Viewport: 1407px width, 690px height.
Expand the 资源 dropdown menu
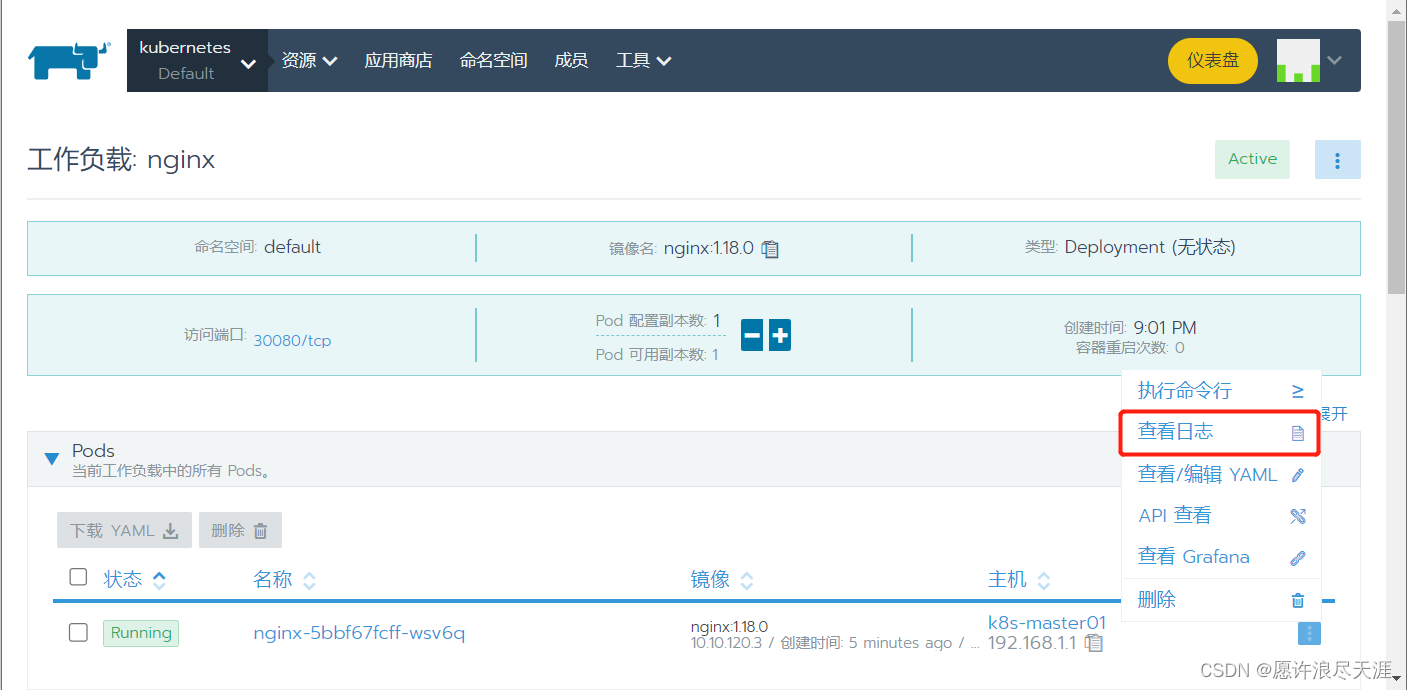310,60
